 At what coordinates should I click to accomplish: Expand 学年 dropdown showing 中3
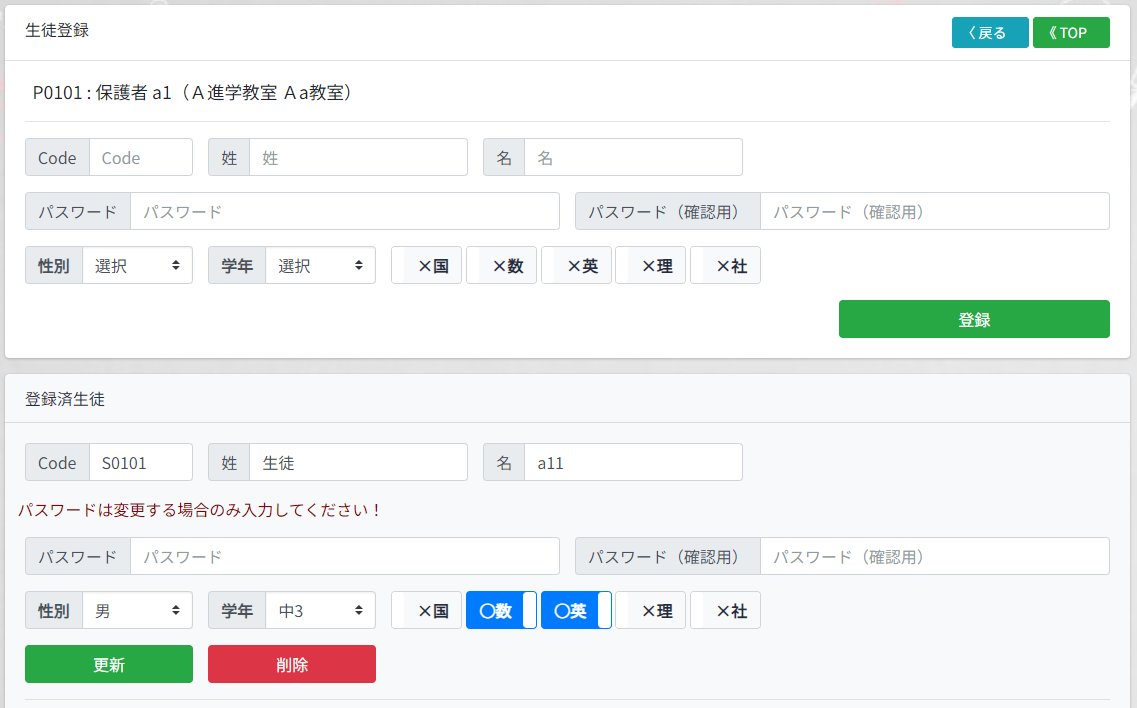point(320,611)
